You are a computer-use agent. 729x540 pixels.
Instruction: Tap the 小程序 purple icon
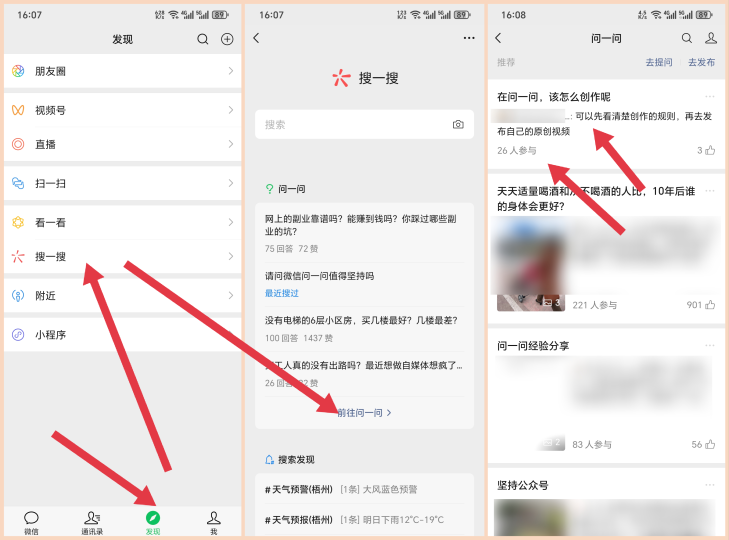18,334
